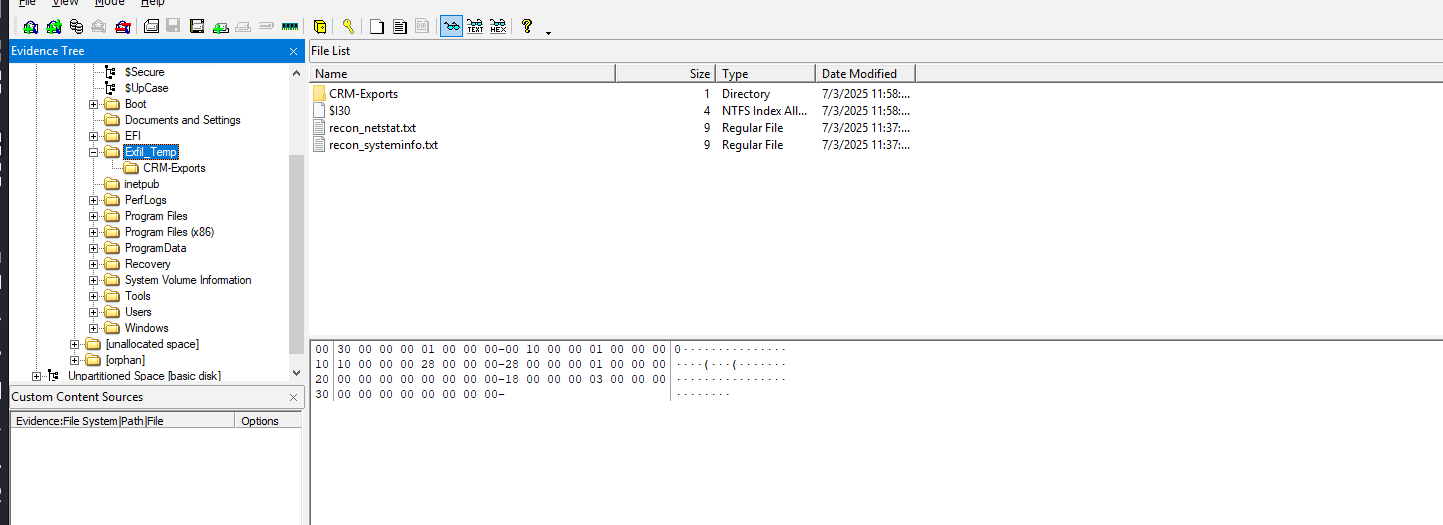Click the Create Custom Content Image icon
Viewport: 1443px width, 525px height.
point(243,27)
